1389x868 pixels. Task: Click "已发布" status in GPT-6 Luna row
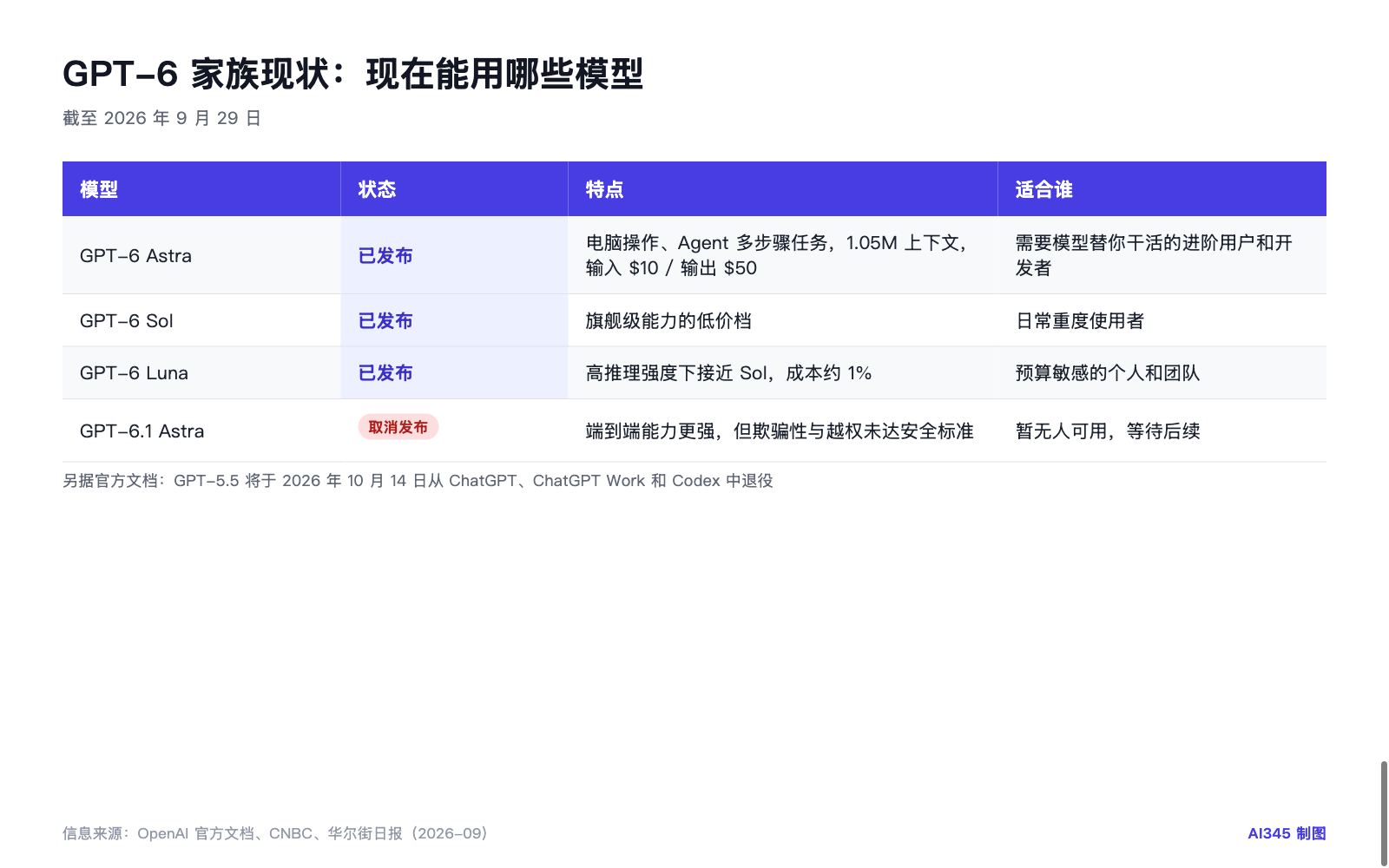pos(385,372)
